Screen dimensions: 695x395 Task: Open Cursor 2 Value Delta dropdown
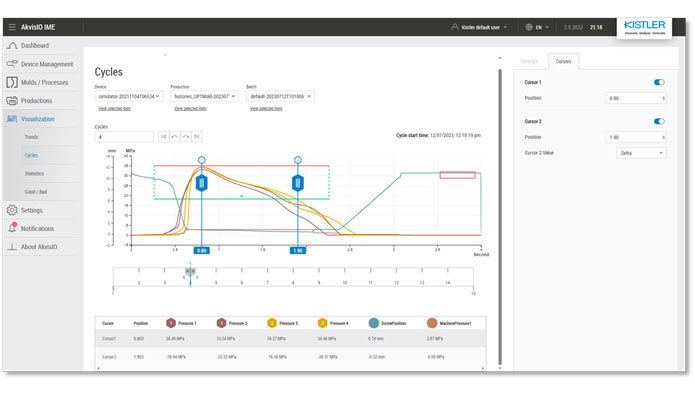click(x=641, y=153)
